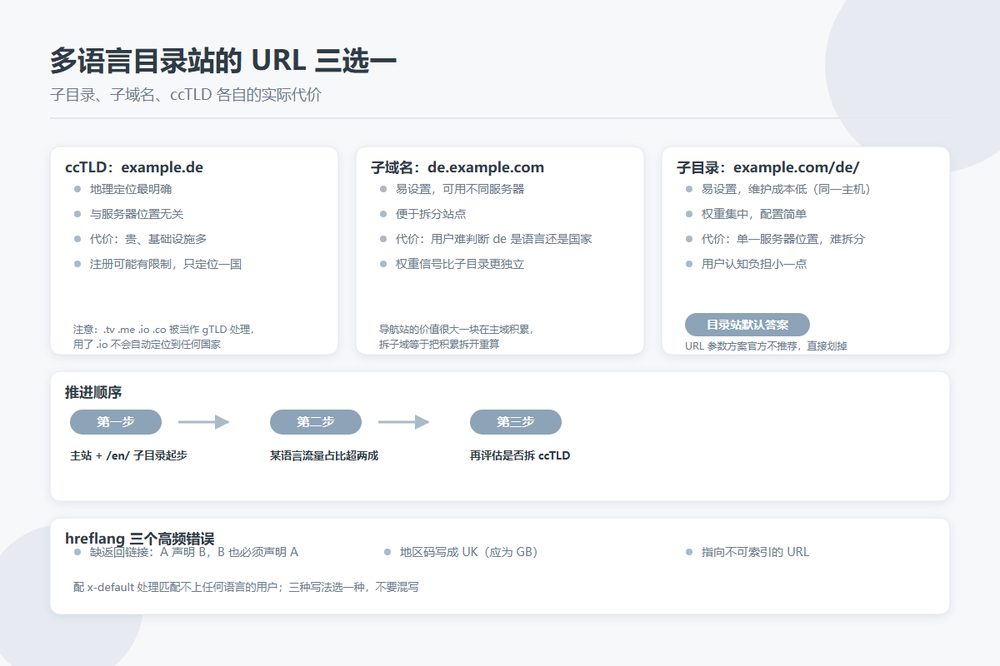Click the bullet 代价：用户难判断 de 是语言还是国家
Image resolution: width=1000 pixels, height=666 pixels.
point(494,239)
